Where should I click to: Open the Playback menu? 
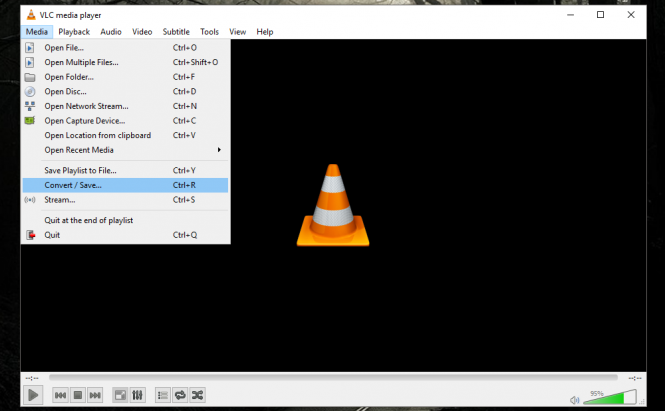(x=74, y=32)
